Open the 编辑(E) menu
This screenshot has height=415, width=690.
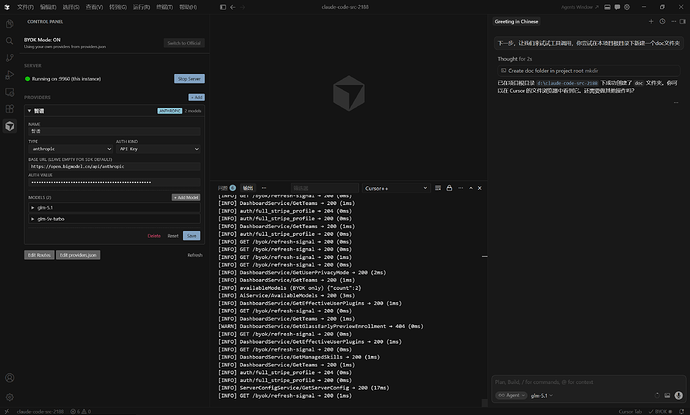click(48, 7)
